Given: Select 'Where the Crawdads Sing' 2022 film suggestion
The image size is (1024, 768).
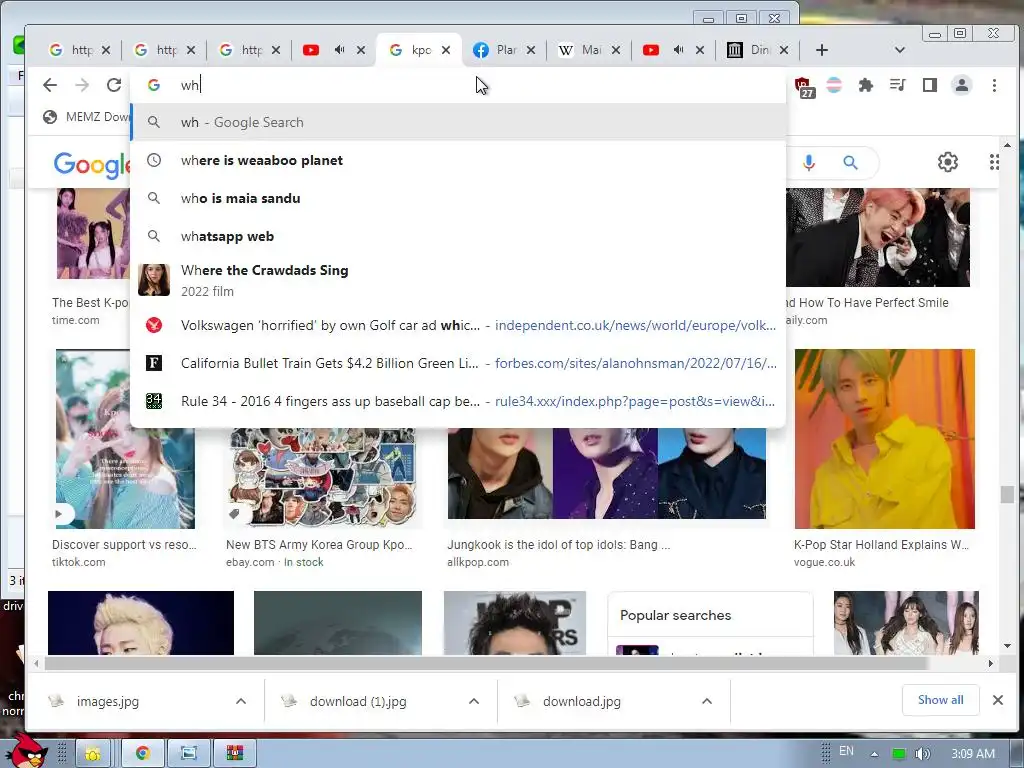Looking at the screenshot, I should pos(458,280).
